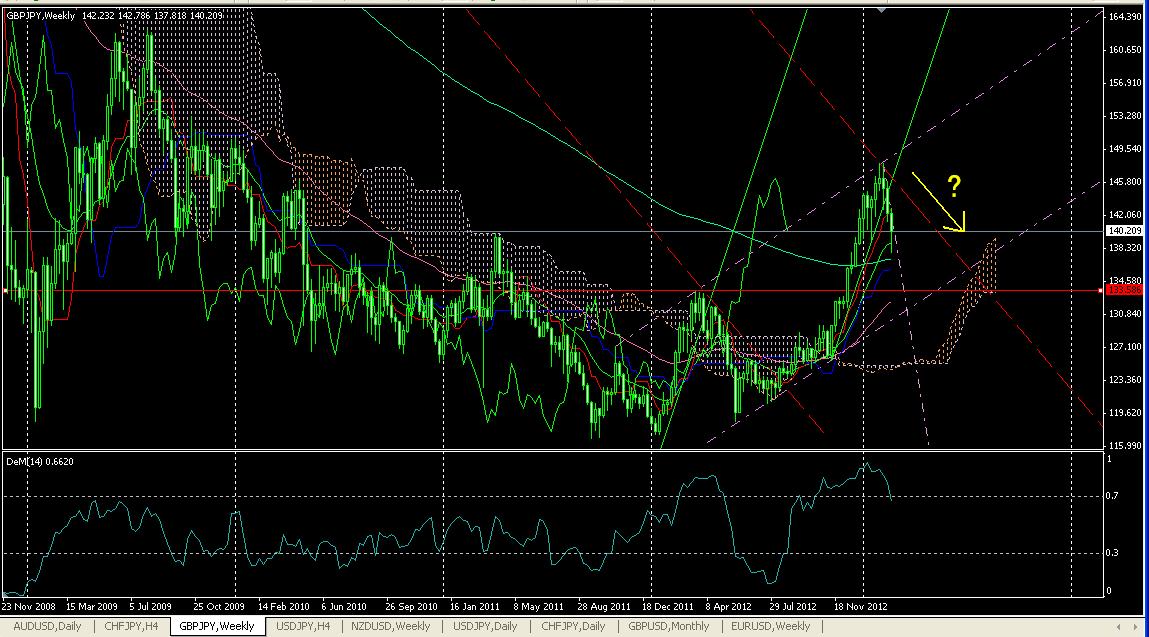The image size is (1149, 637).
Task: Click the 15 Mar 2009 date label
Action: 92,607
